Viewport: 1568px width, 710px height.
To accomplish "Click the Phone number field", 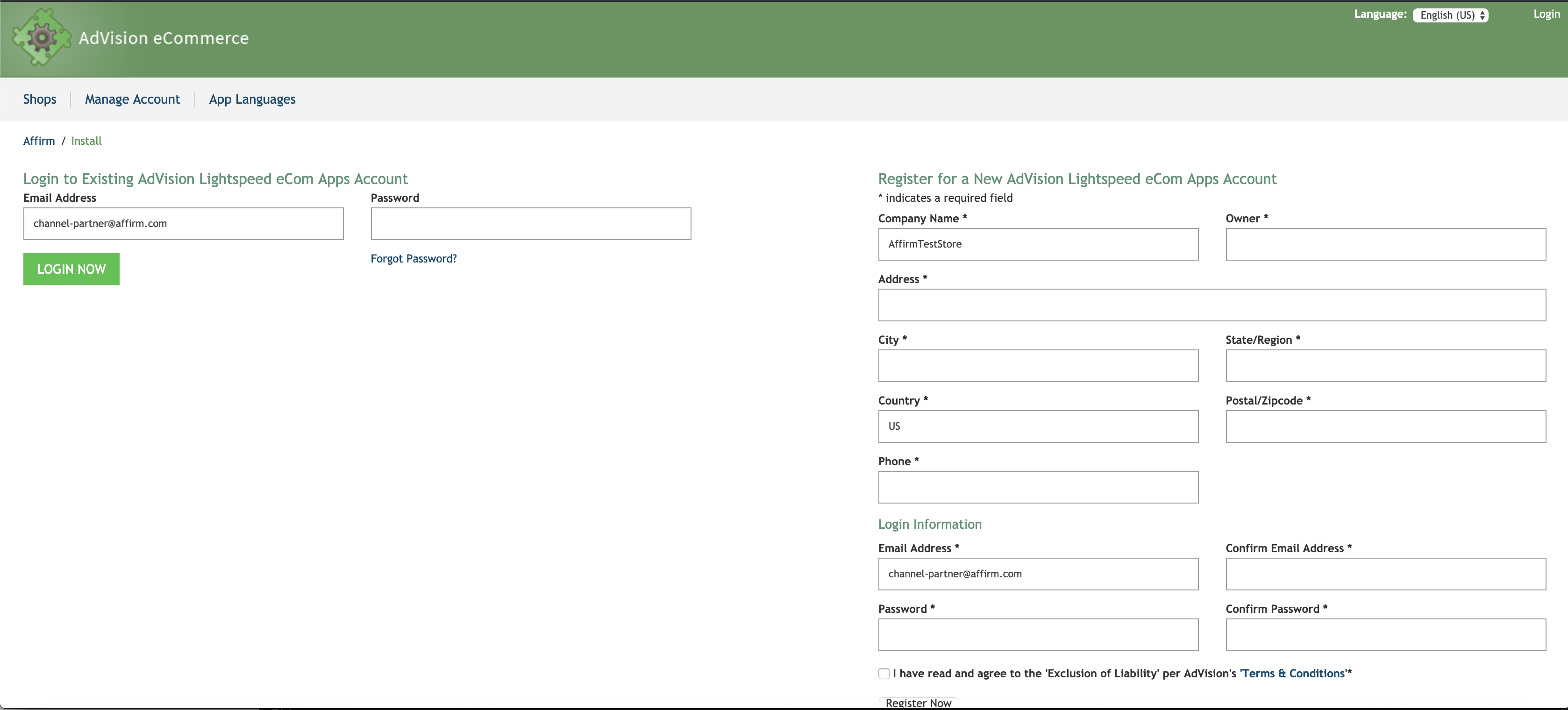I will click(x=1038, y=487).
